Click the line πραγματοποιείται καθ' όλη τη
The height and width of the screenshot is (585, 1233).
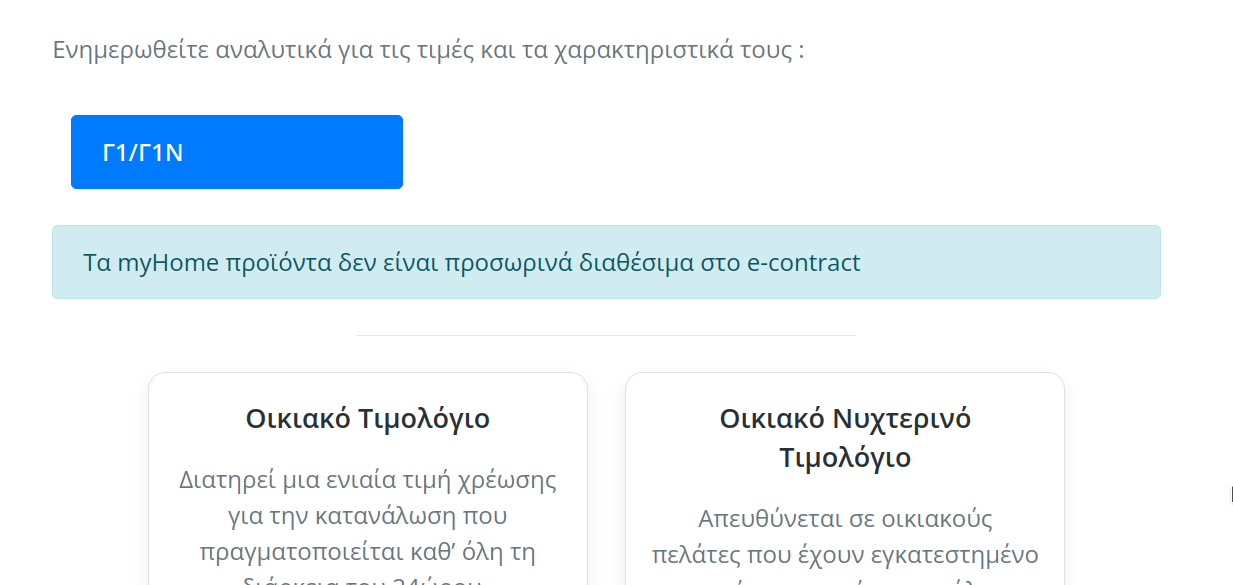click(x=368, y=554)
